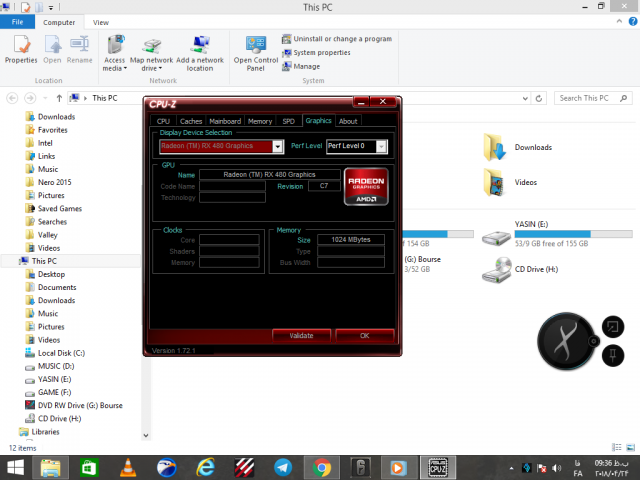The width and height of the screenshot is (640, 480).
Task: Open the Properties ribbon icon
Action: (21, 46)
